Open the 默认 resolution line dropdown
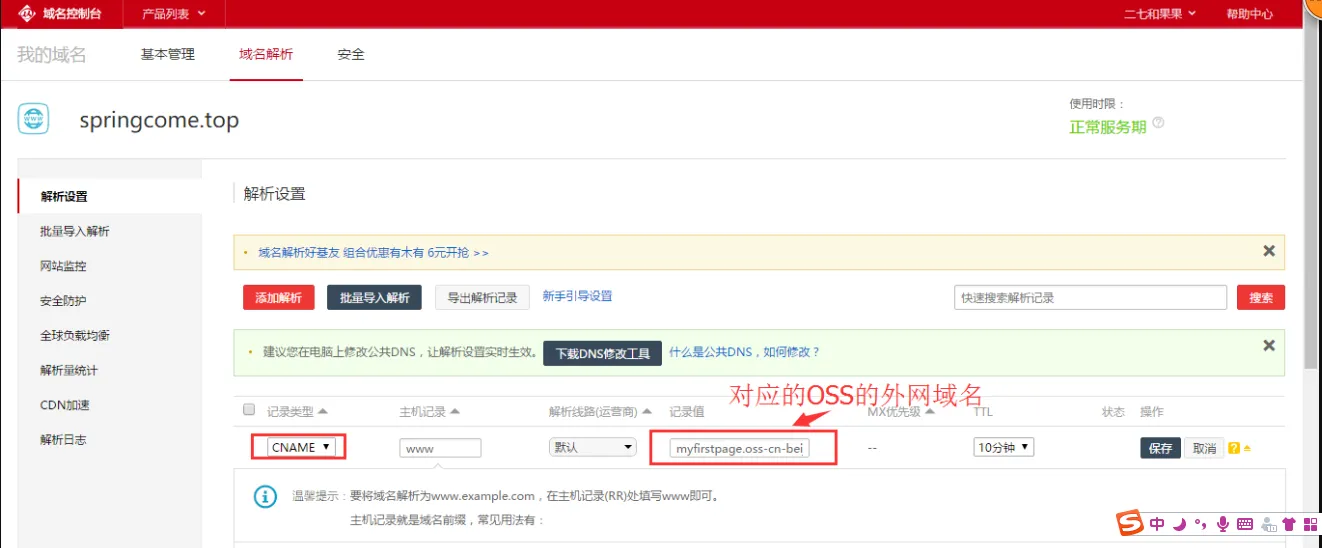1322x548 pixels. click(593, 447)
